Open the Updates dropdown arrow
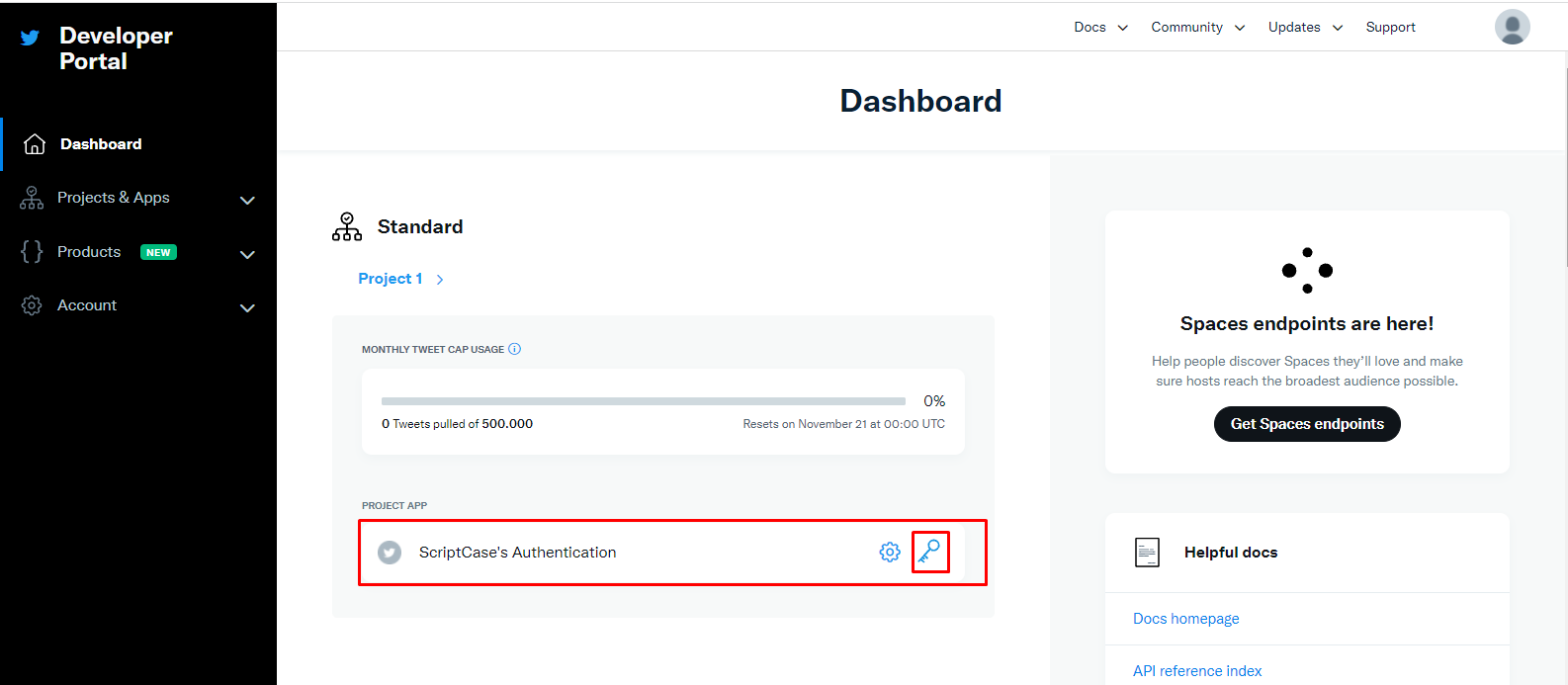The image size is (1568, 685). pyautogui.click(x=1338, y=28)
